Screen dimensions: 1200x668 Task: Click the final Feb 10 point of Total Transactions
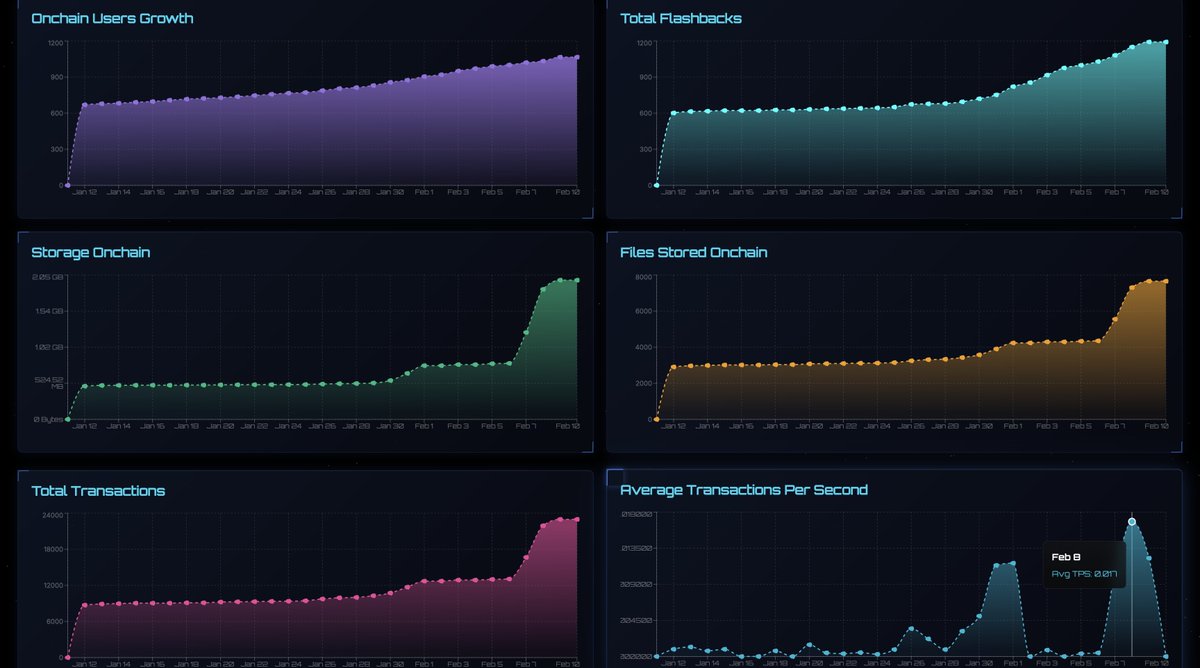[x=577, y=519]
